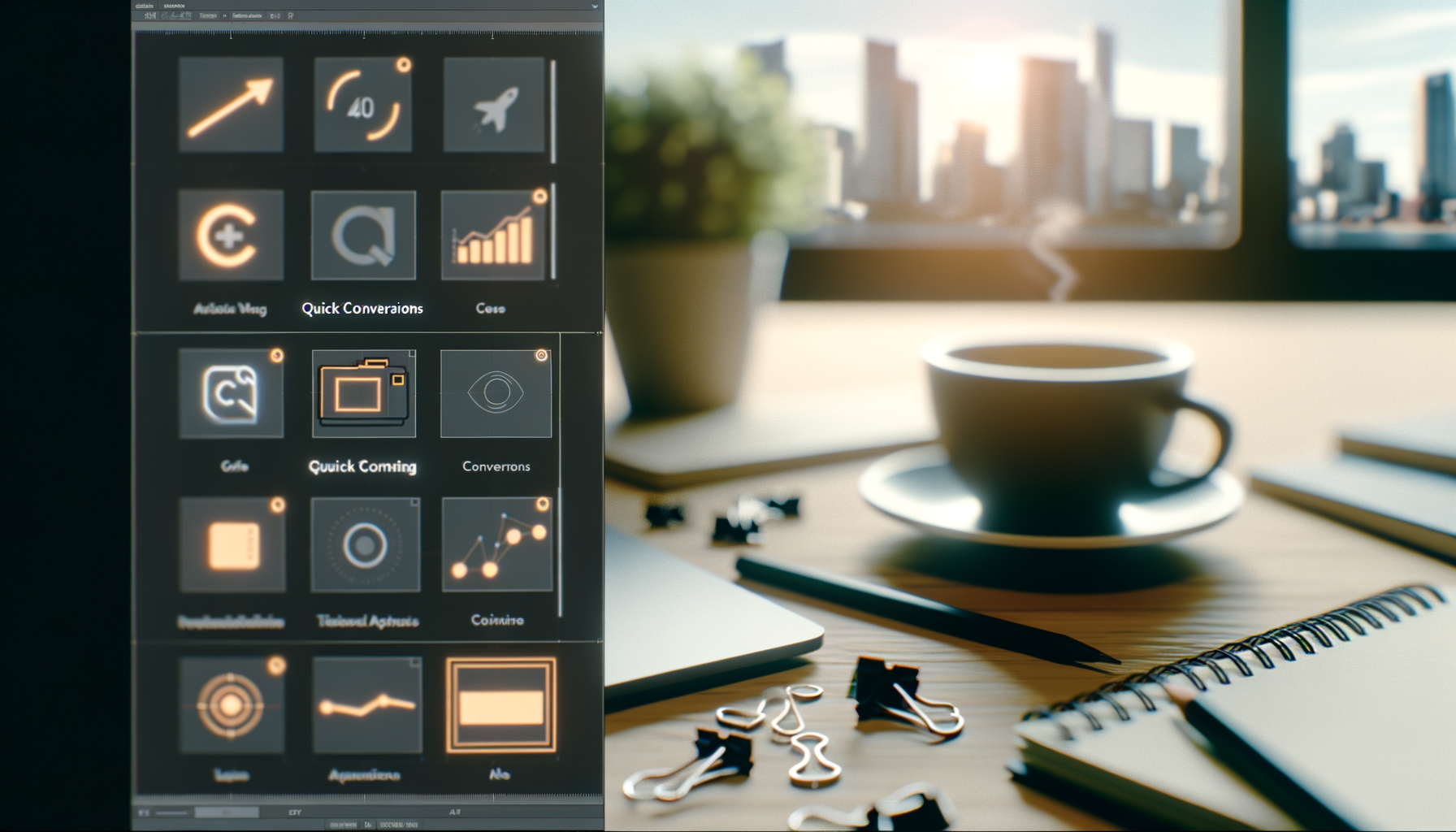Click the orange badge on the target tile
Screen dimensions: 1456x832
pos(276,666)
